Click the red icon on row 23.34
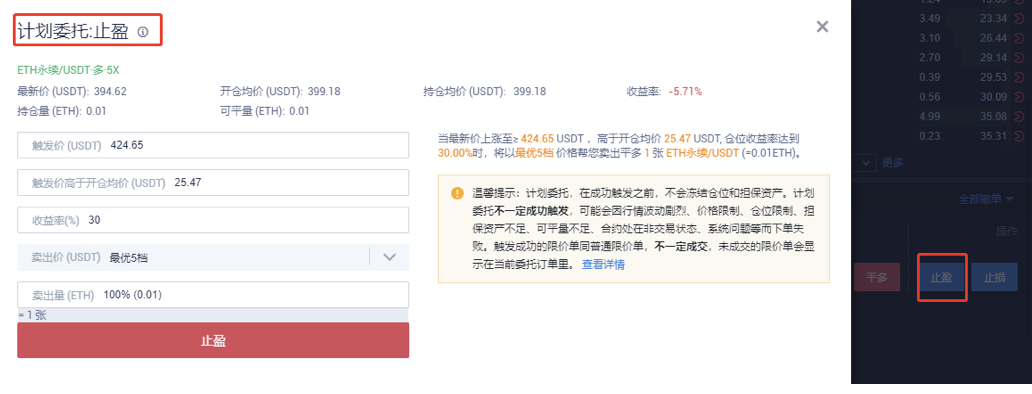The width and height of the screenshot is (1032, 394). click(1019, 18)
